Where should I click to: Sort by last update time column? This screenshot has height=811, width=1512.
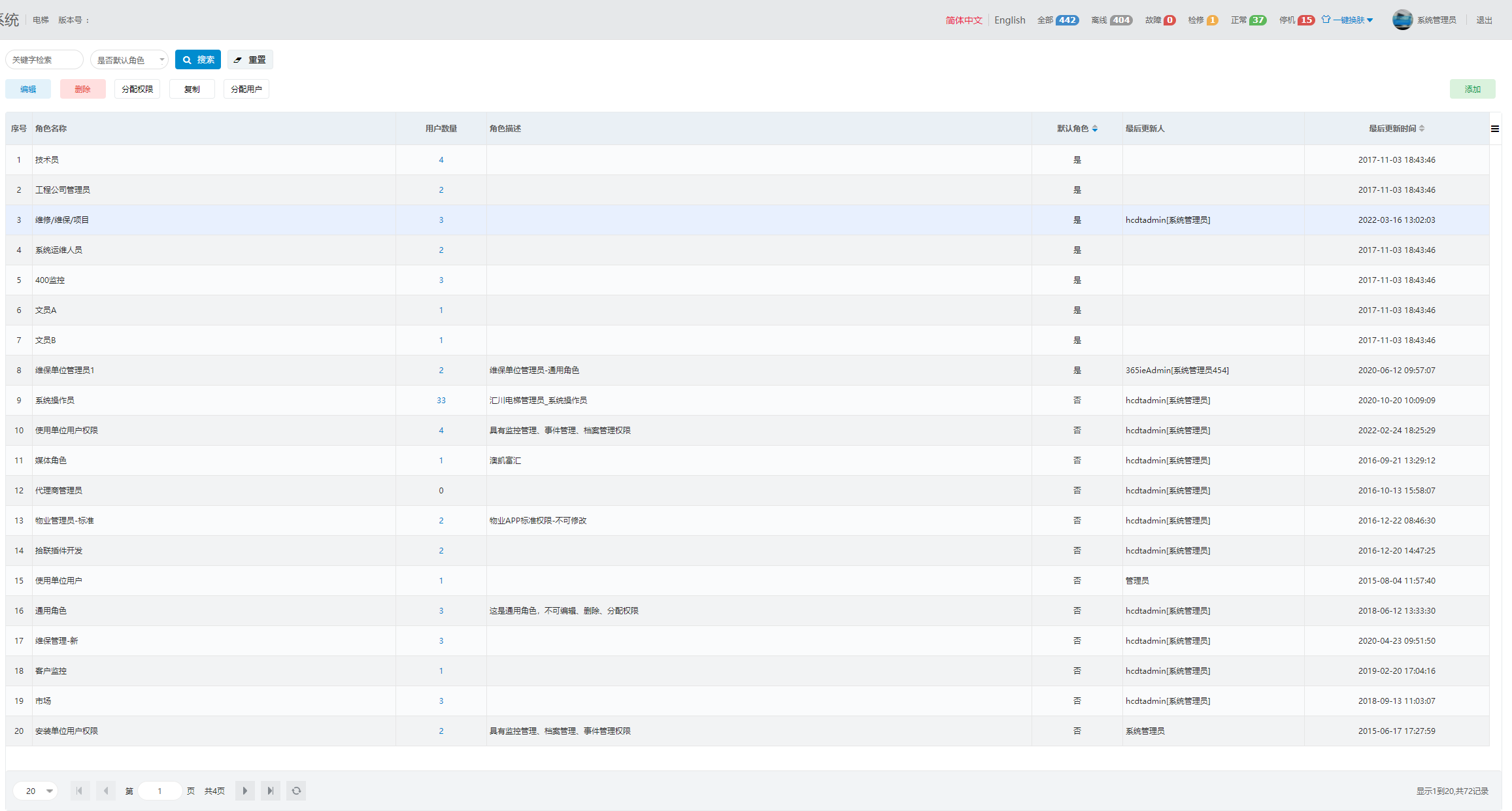pyautogui.click(x=1421, y=129)
